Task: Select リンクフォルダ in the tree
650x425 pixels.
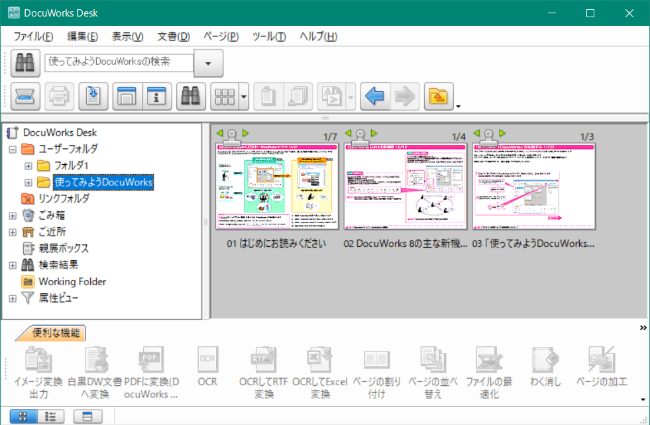Action: point(64,199)
